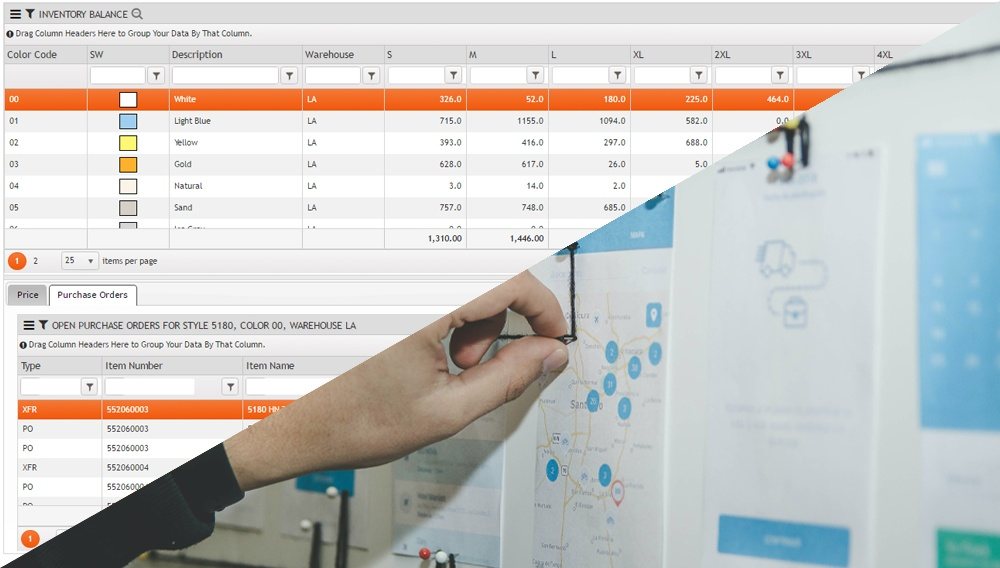This screenshot has width=1000, height=568.
Task: Open the Type column filter icon
Action: pyautogui.click(x=90, y=386)
